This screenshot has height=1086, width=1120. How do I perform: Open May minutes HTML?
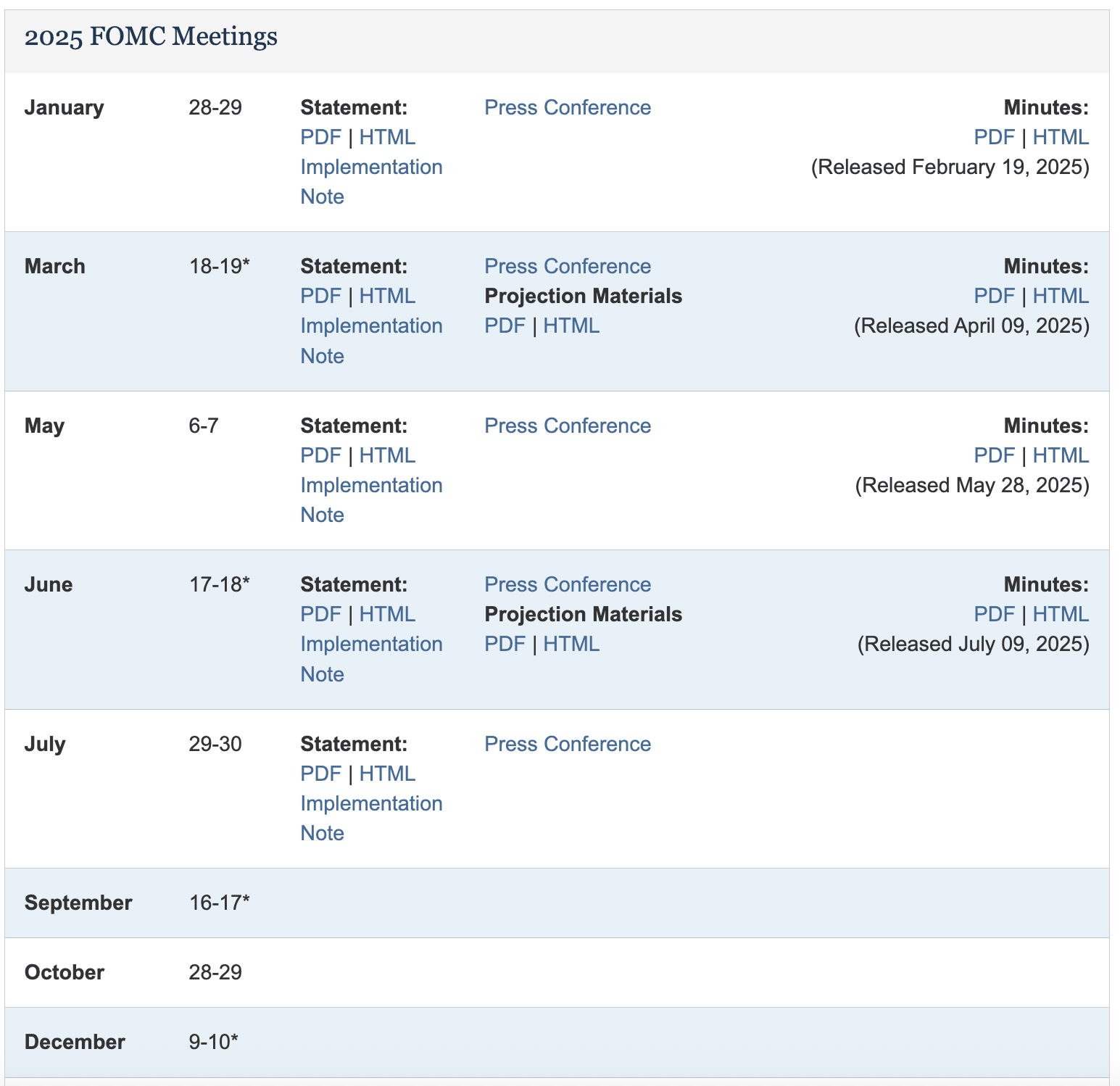click(1061, 455)
